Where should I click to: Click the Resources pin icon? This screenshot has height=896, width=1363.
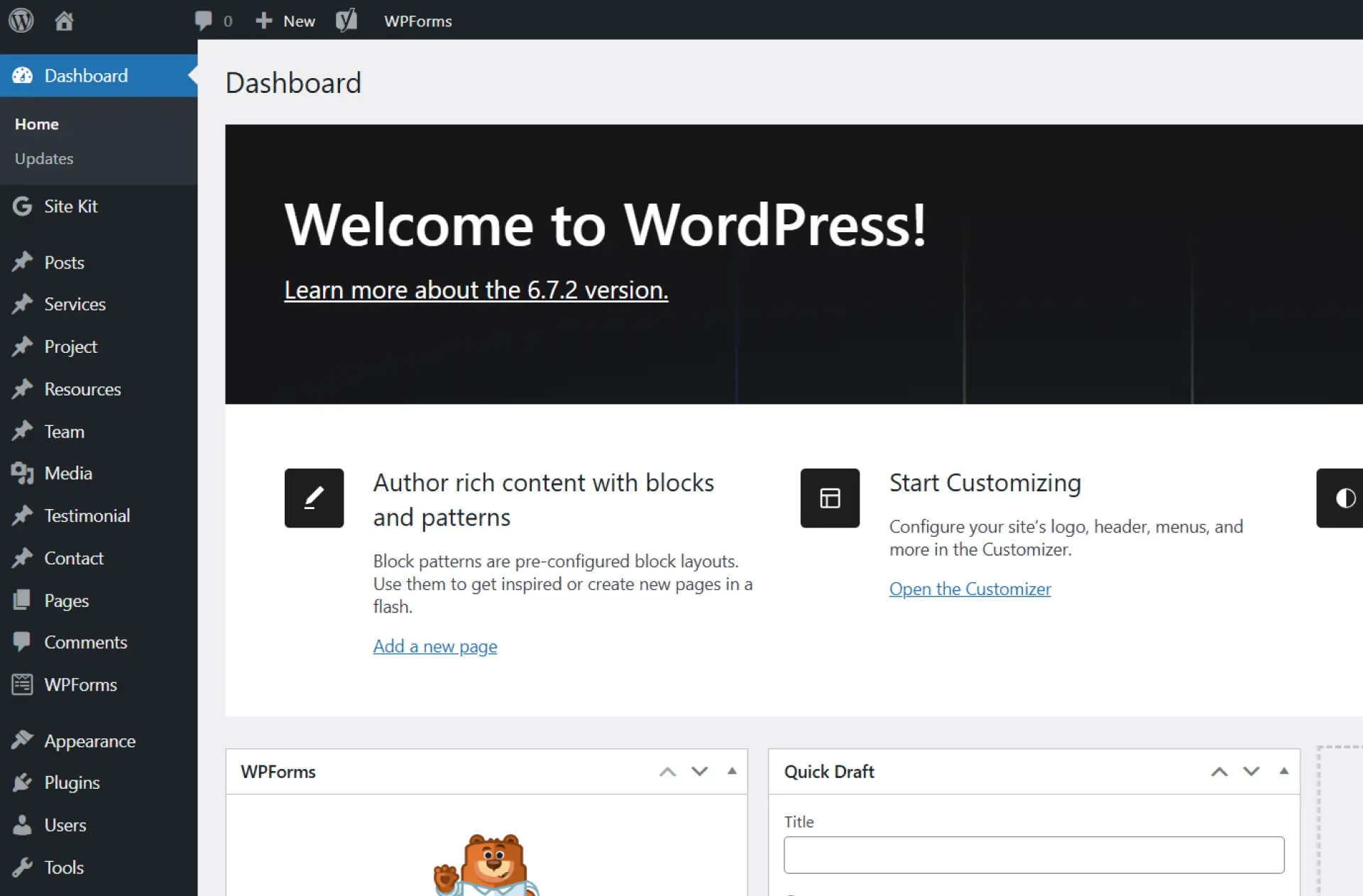click(x=22, y=389)
